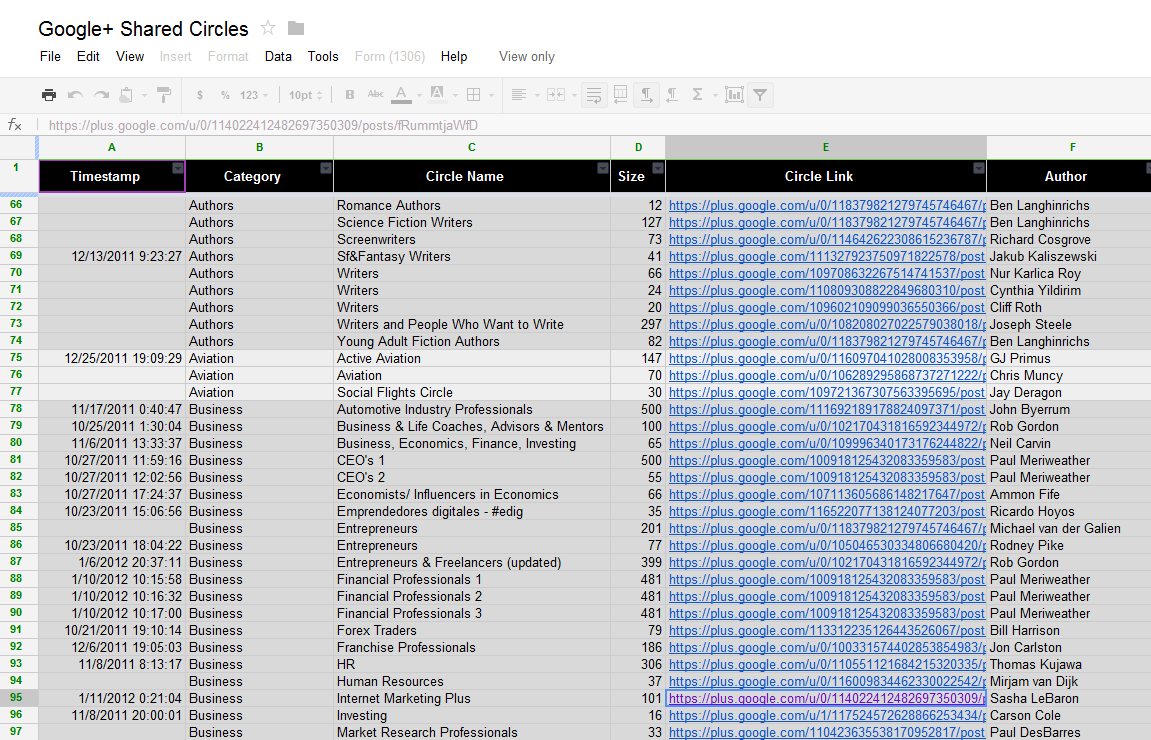Toggle right-to-left paragraph direction icon

(x=672, y=95)
